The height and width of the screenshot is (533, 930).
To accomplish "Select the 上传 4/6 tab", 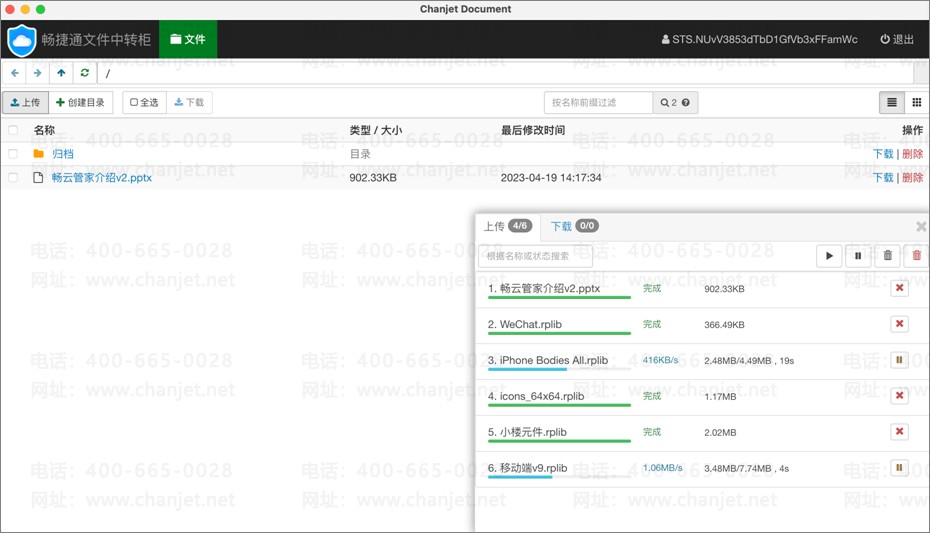I will pos(508,226).
